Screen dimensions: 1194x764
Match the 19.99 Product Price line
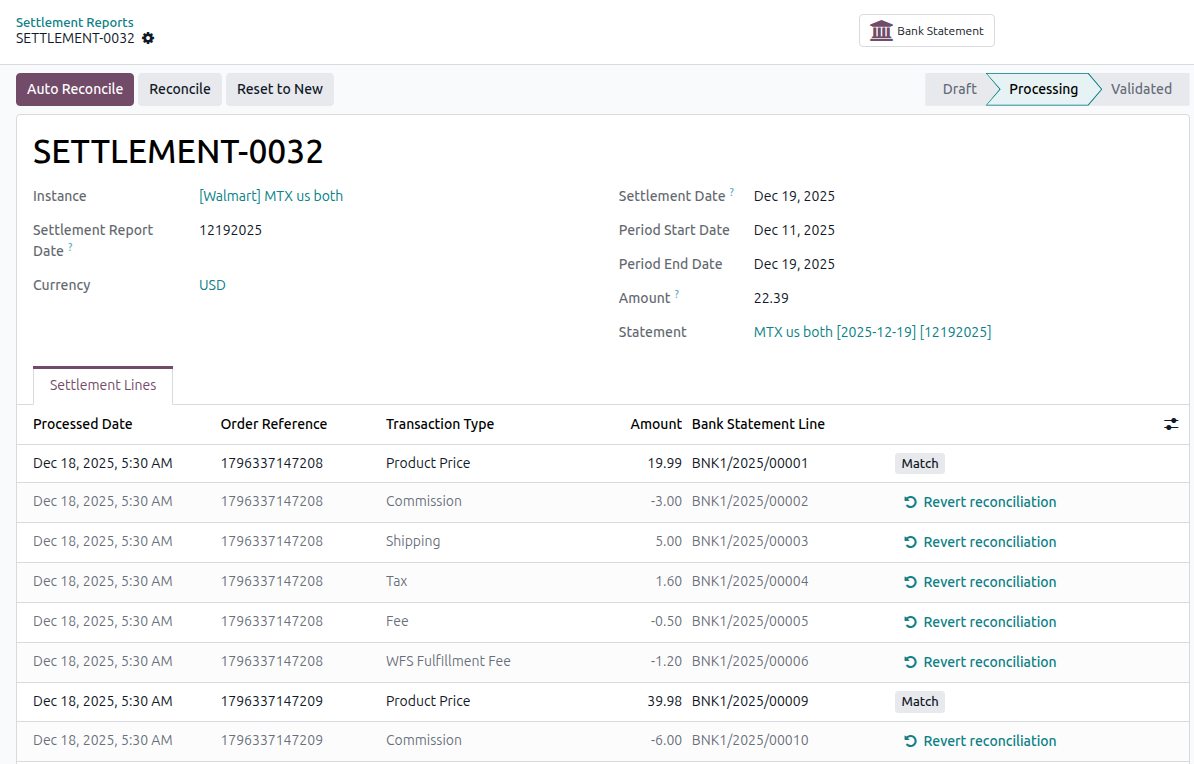tap(920, 463)
